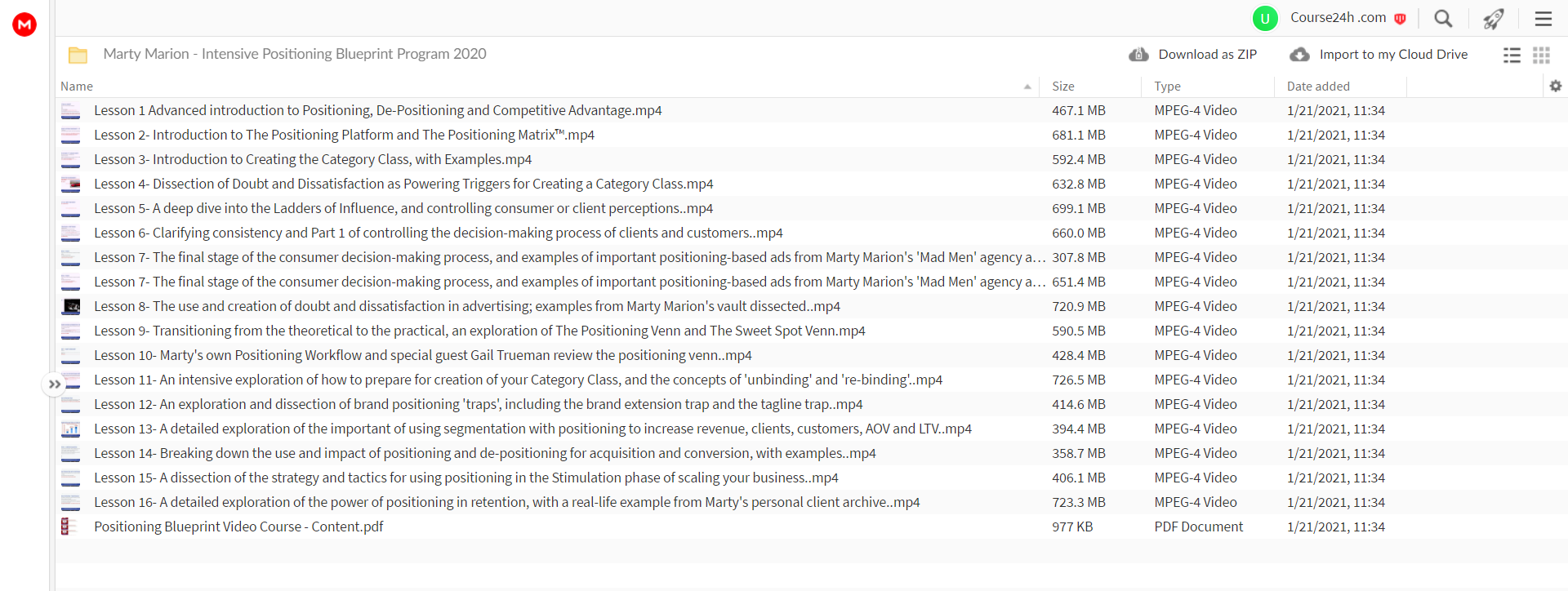This screenshot has width=1568, height=591.
Task: Click the folder icon beside Marty Marion title
Action: tap(78, 55)
